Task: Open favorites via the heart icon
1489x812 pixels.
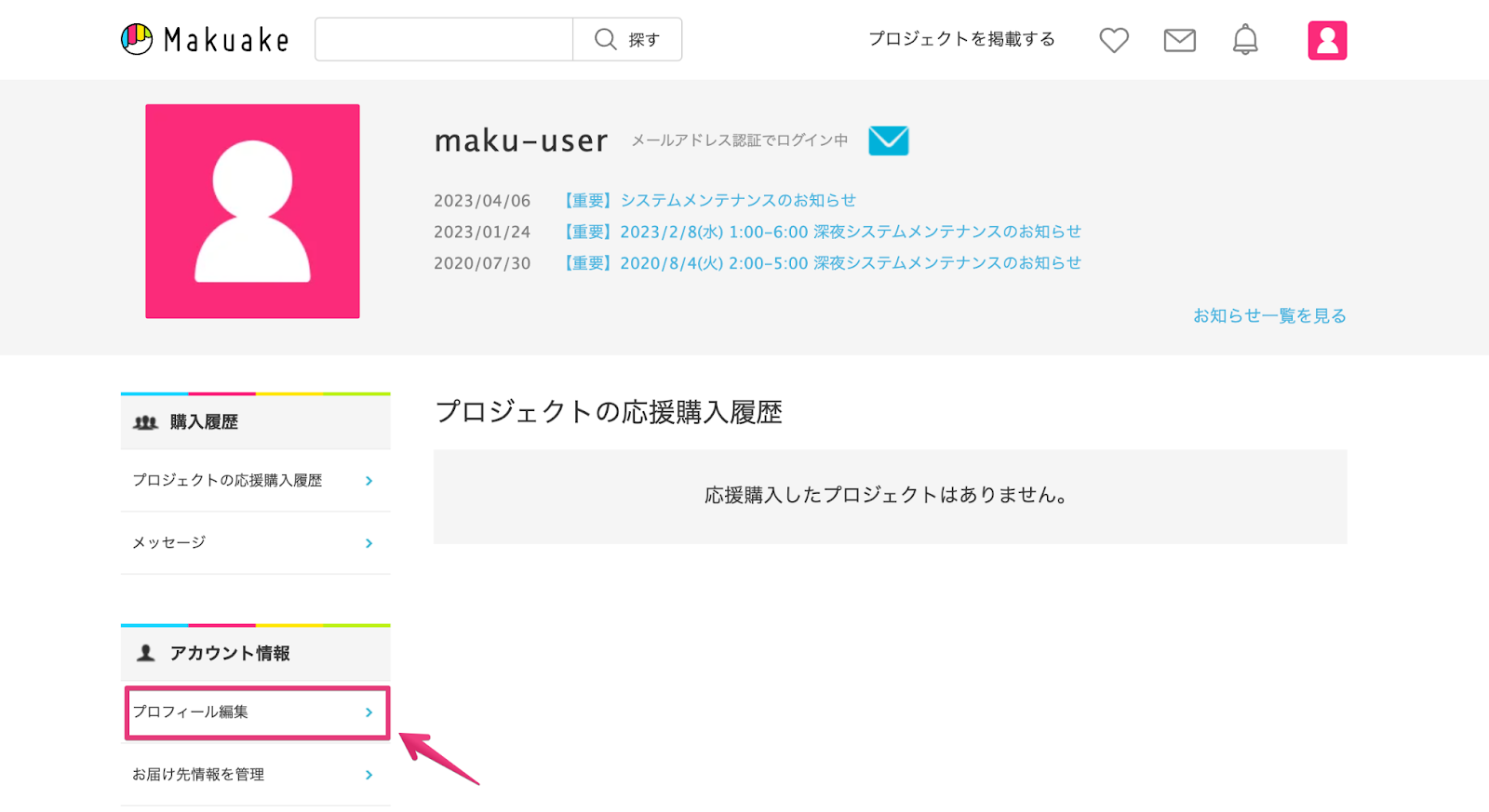Action: pyautogui.click(x=1114, y=40)
